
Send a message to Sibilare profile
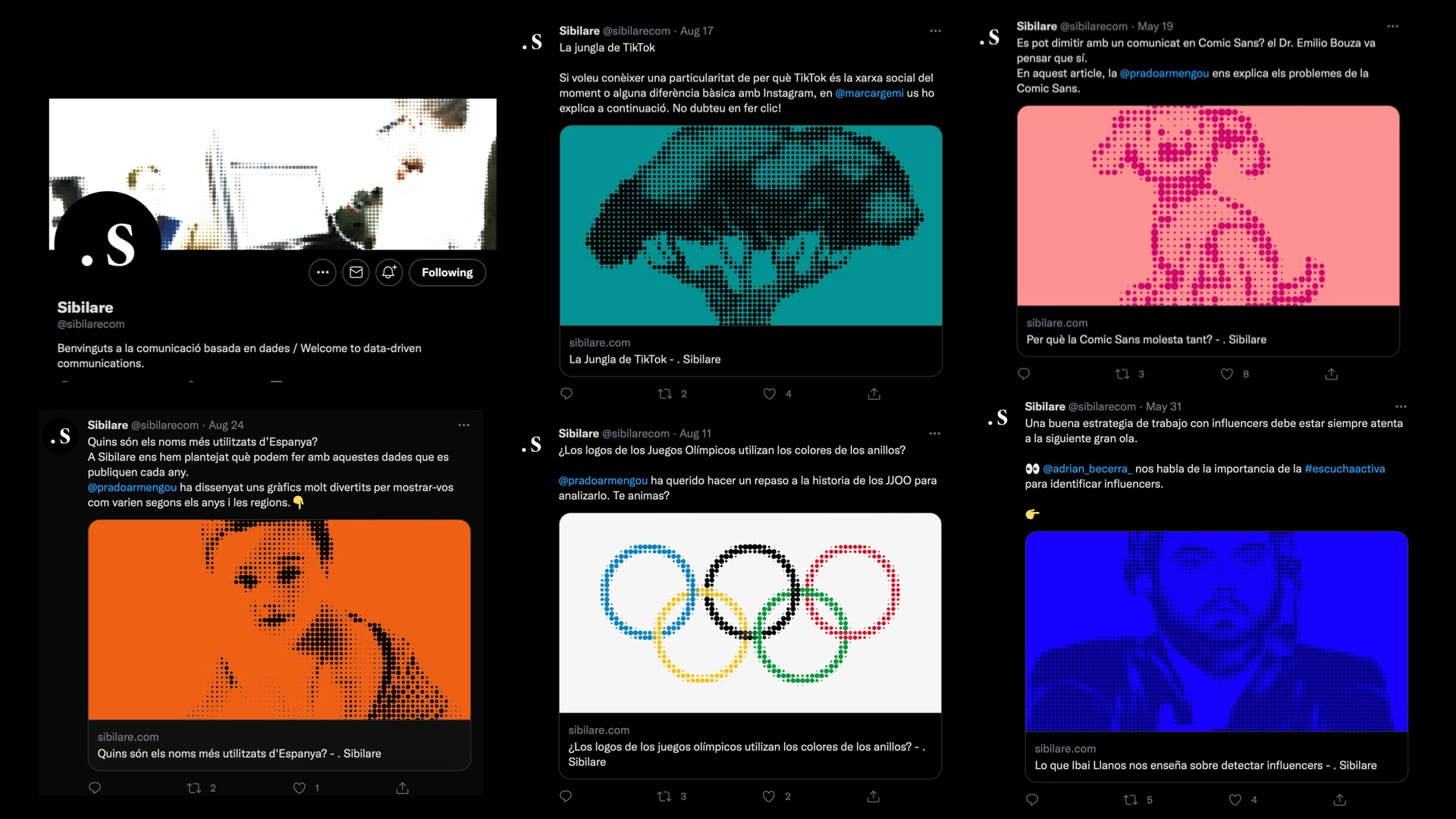[356, 272]
